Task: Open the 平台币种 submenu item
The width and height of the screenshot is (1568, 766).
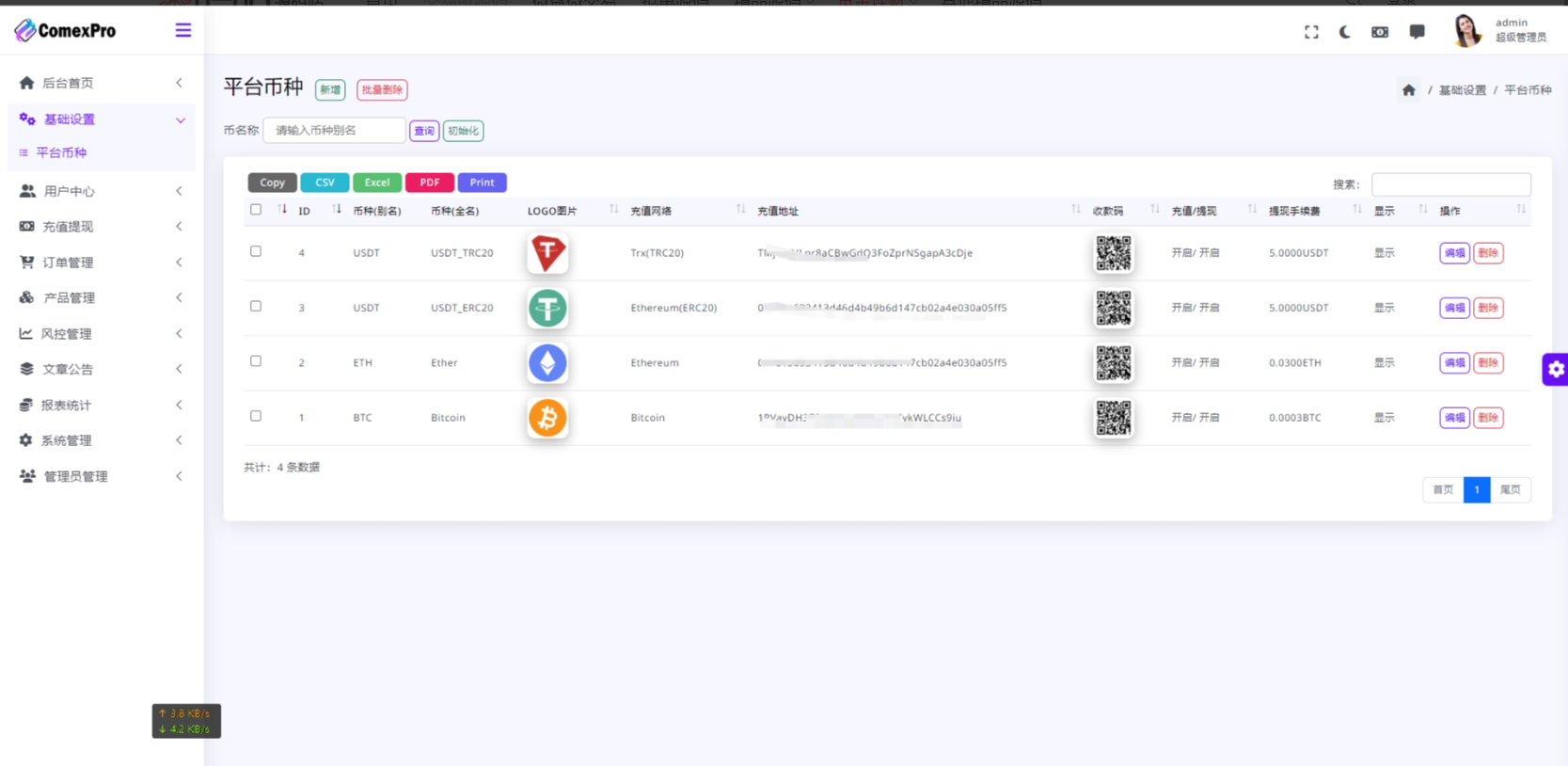Action: [61, 152]
